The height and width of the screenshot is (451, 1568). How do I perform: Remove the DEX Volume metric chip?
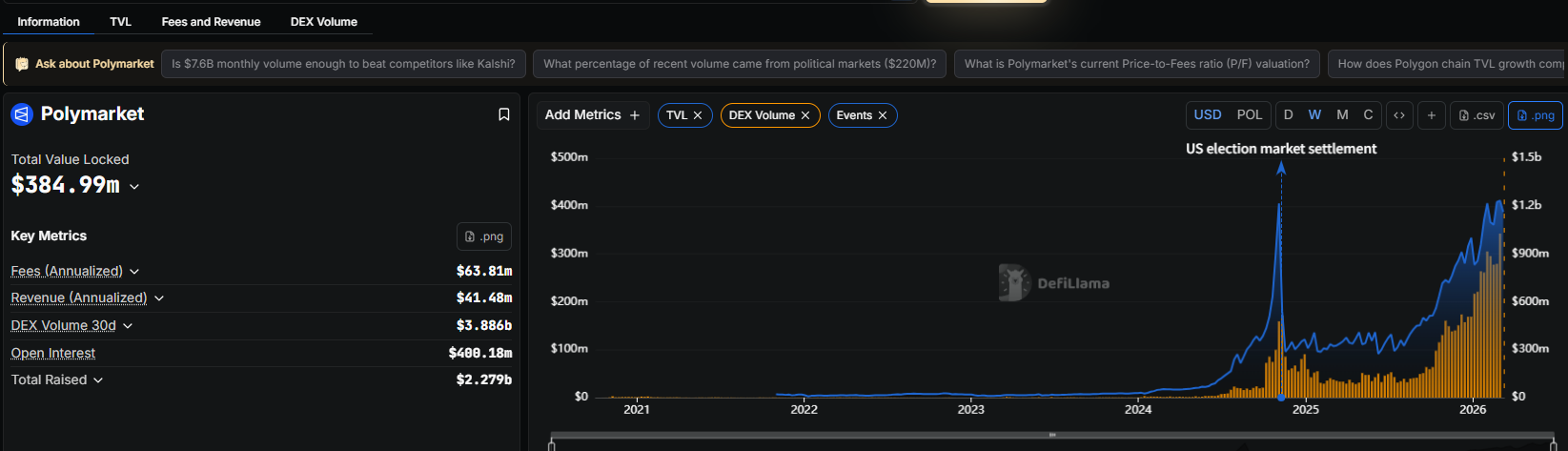tap(805, 115)
